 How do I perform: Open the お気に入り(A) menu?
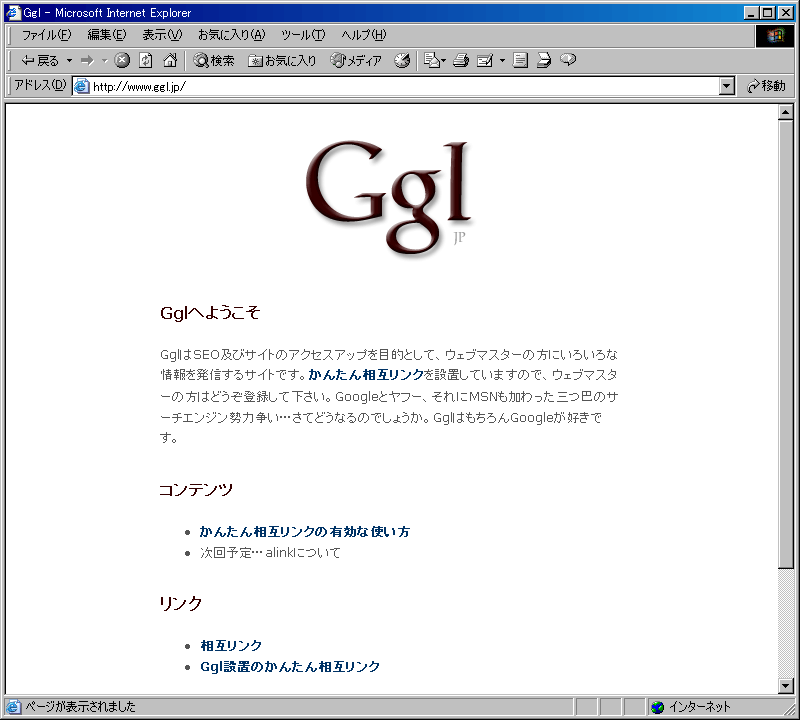tap(231, 35)
